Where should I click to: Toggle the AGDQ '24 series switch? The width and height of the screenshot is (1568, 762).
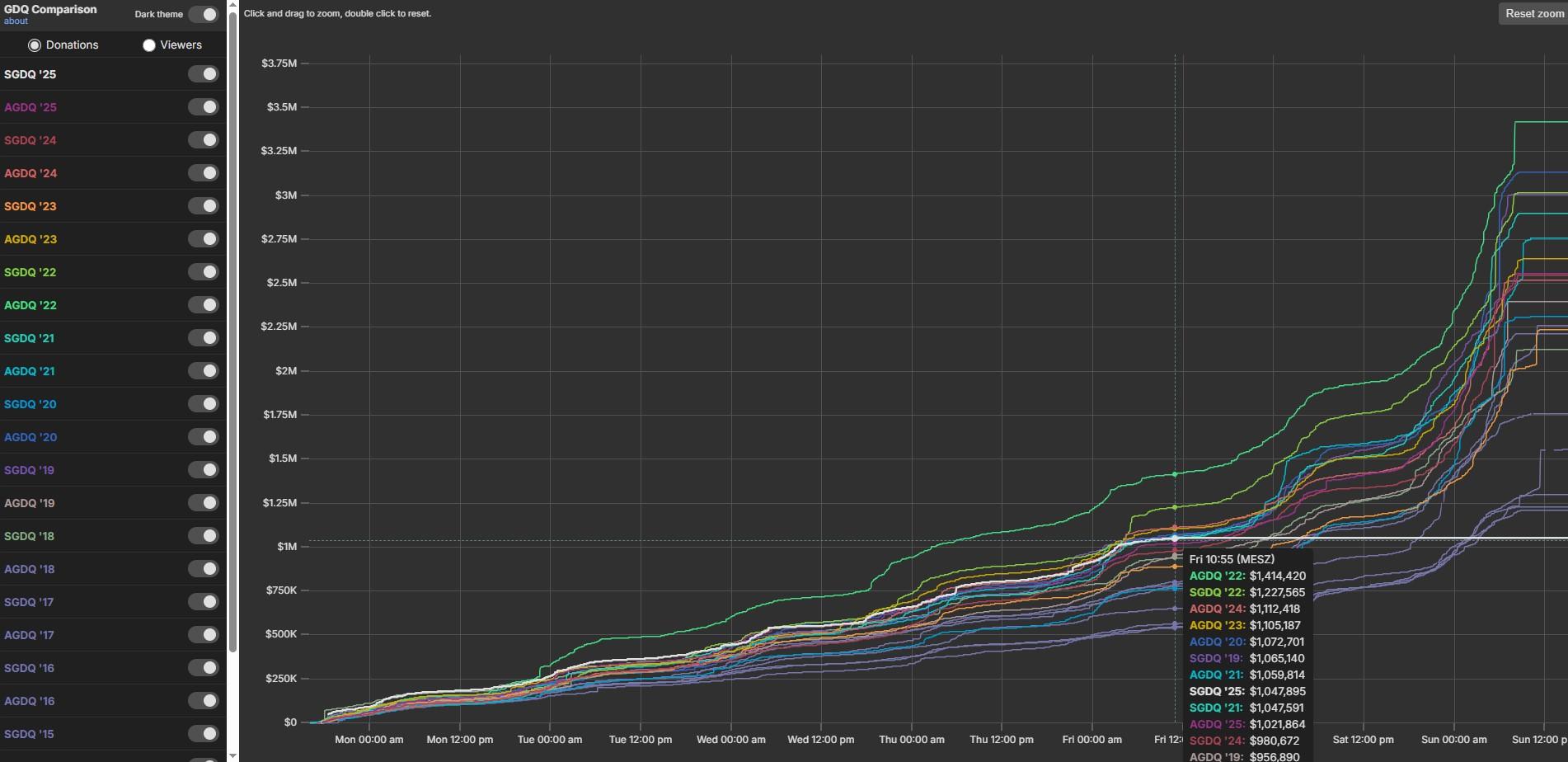(203, 173)
